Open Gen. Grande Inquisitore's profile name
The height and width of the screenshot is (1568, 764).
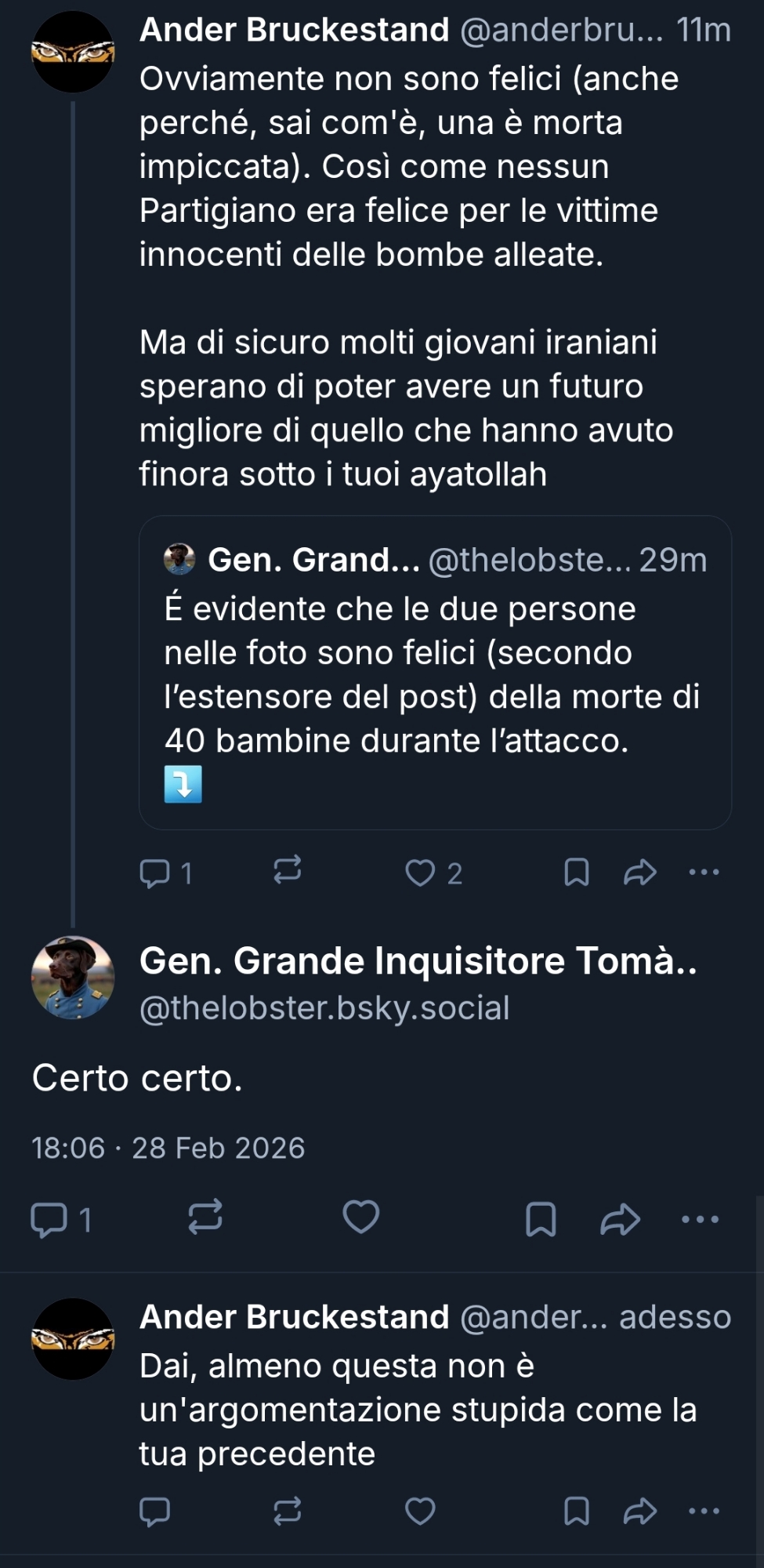[x=418, y=961]
